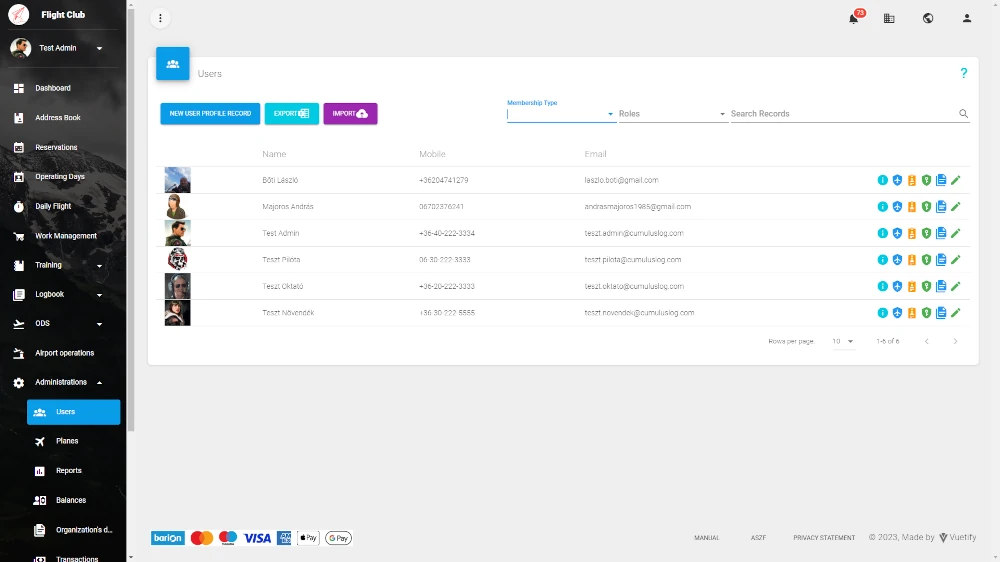
Task: Go to next page arrow
Action: 955,341
